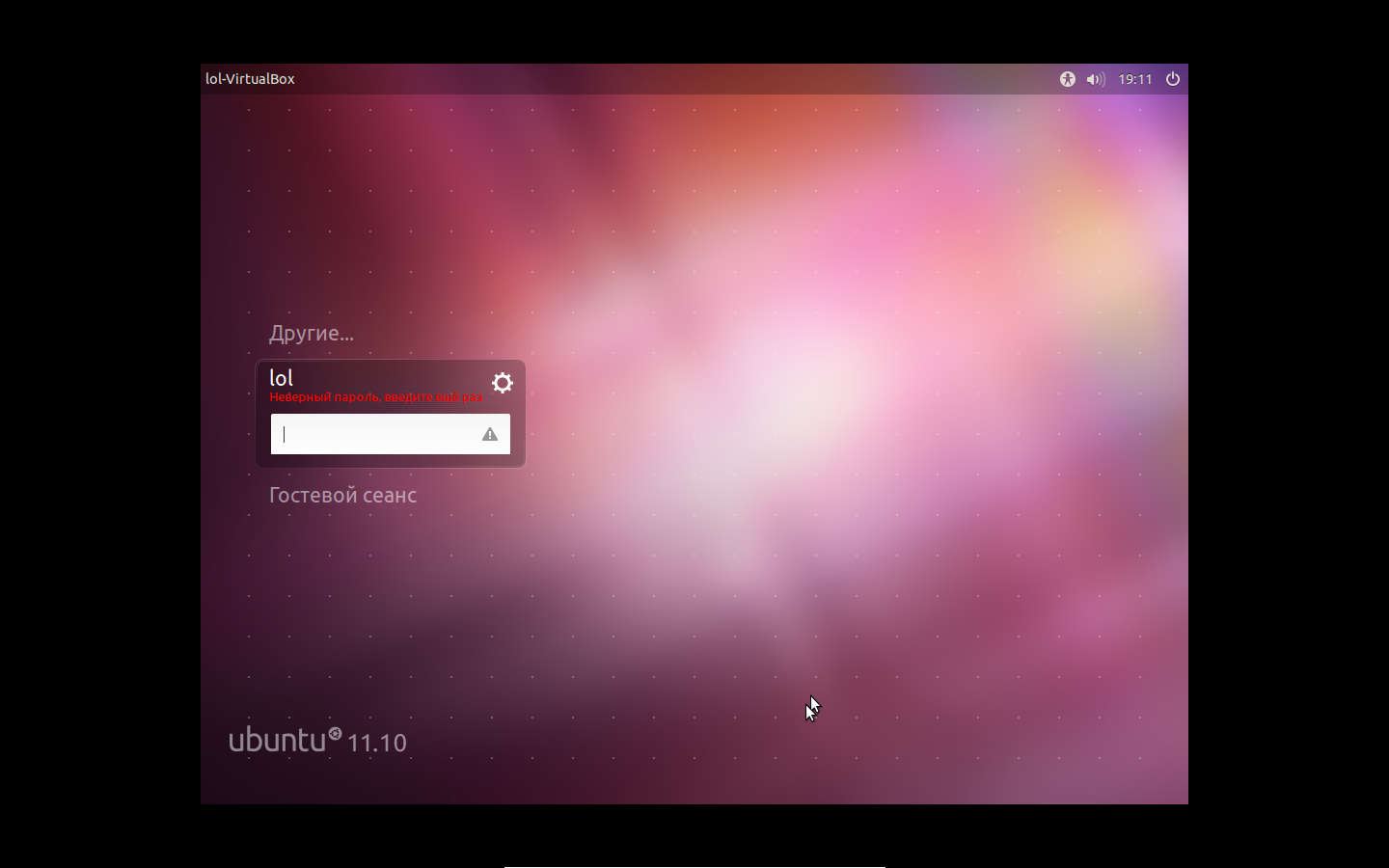
Task: Open session settings gear for lol
Action: (x=503, y=383)
